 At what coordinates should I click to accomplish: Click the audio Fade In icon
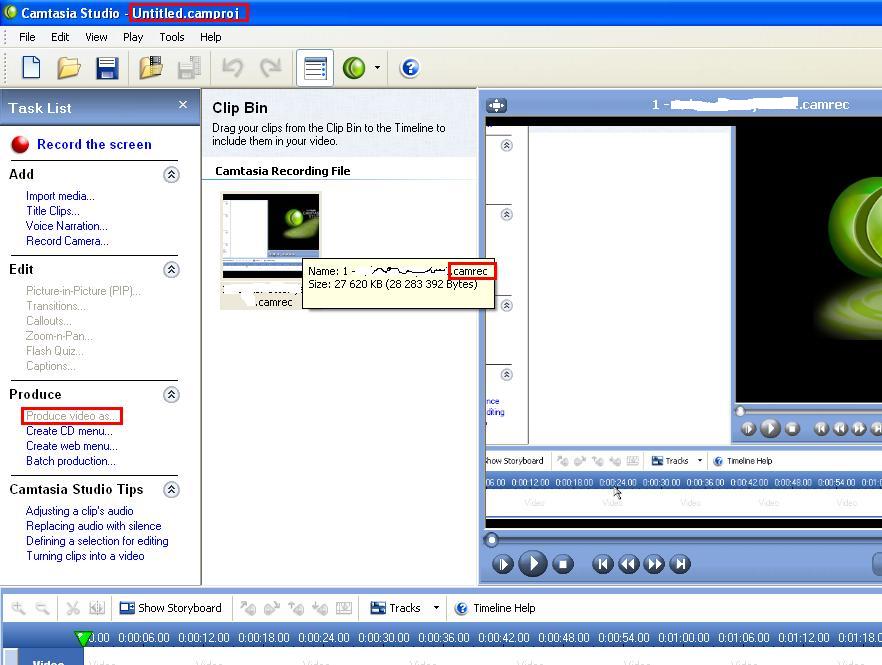248,608
